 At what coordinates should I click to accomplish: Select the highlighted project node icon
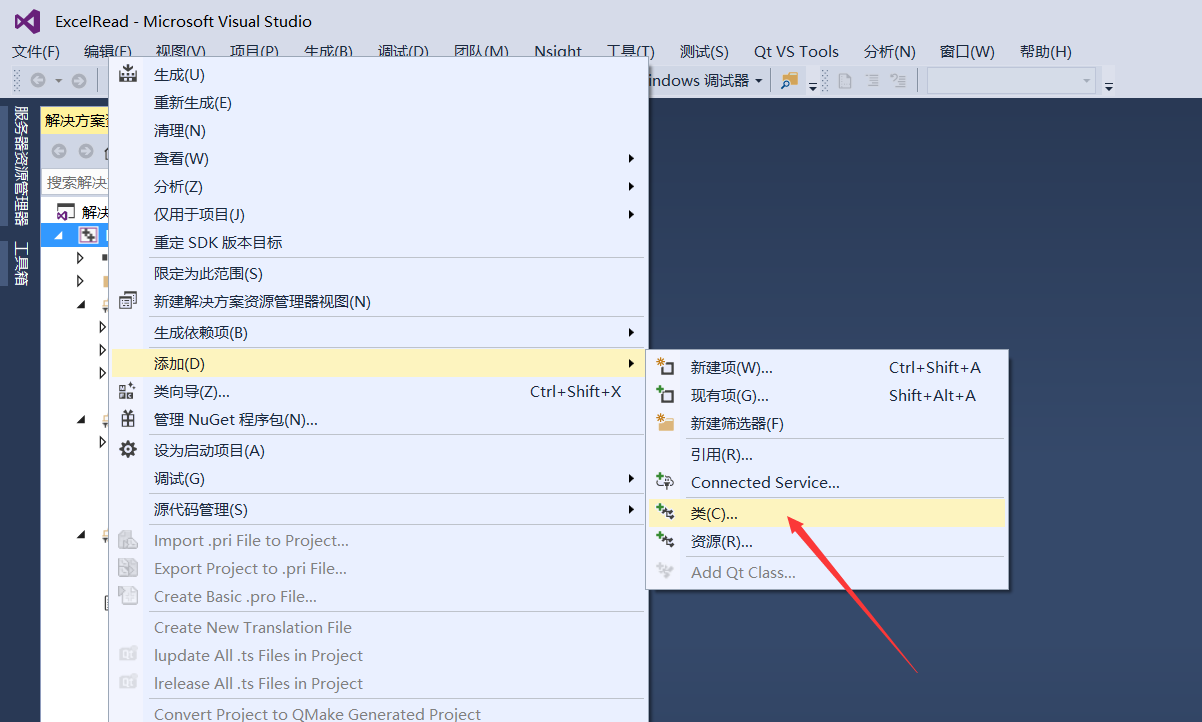pos(89,235)
